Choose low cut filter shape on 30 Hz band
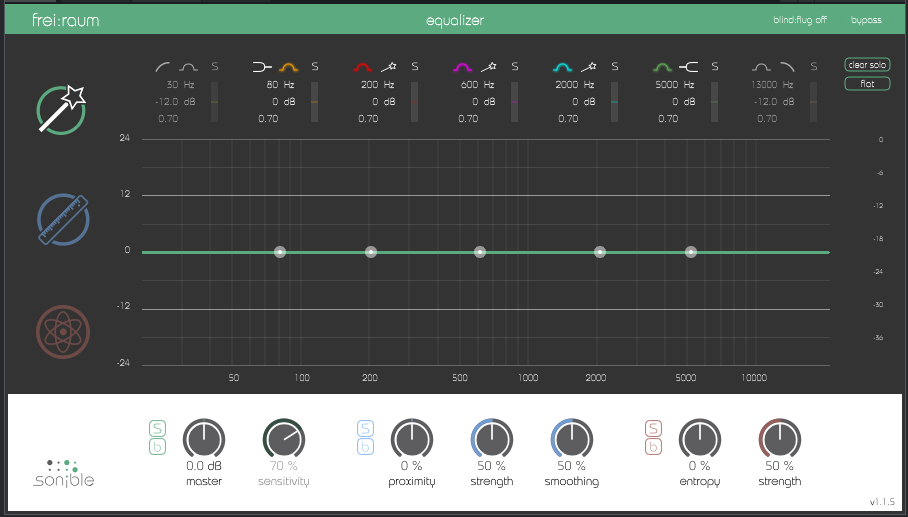 point(164,67)
